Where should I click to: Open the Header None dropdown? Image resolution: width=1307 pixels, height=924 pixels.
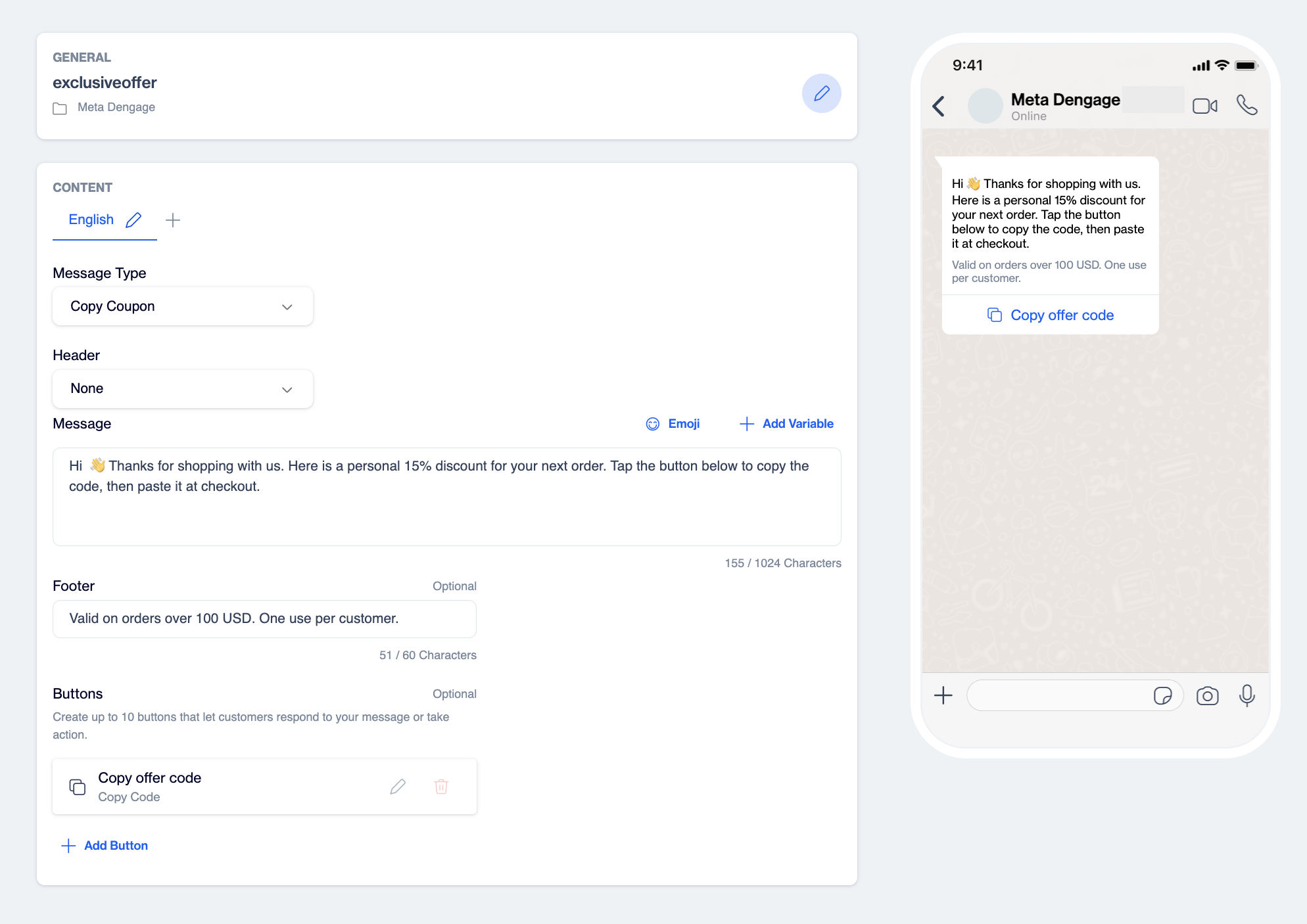tap(183, 389)
